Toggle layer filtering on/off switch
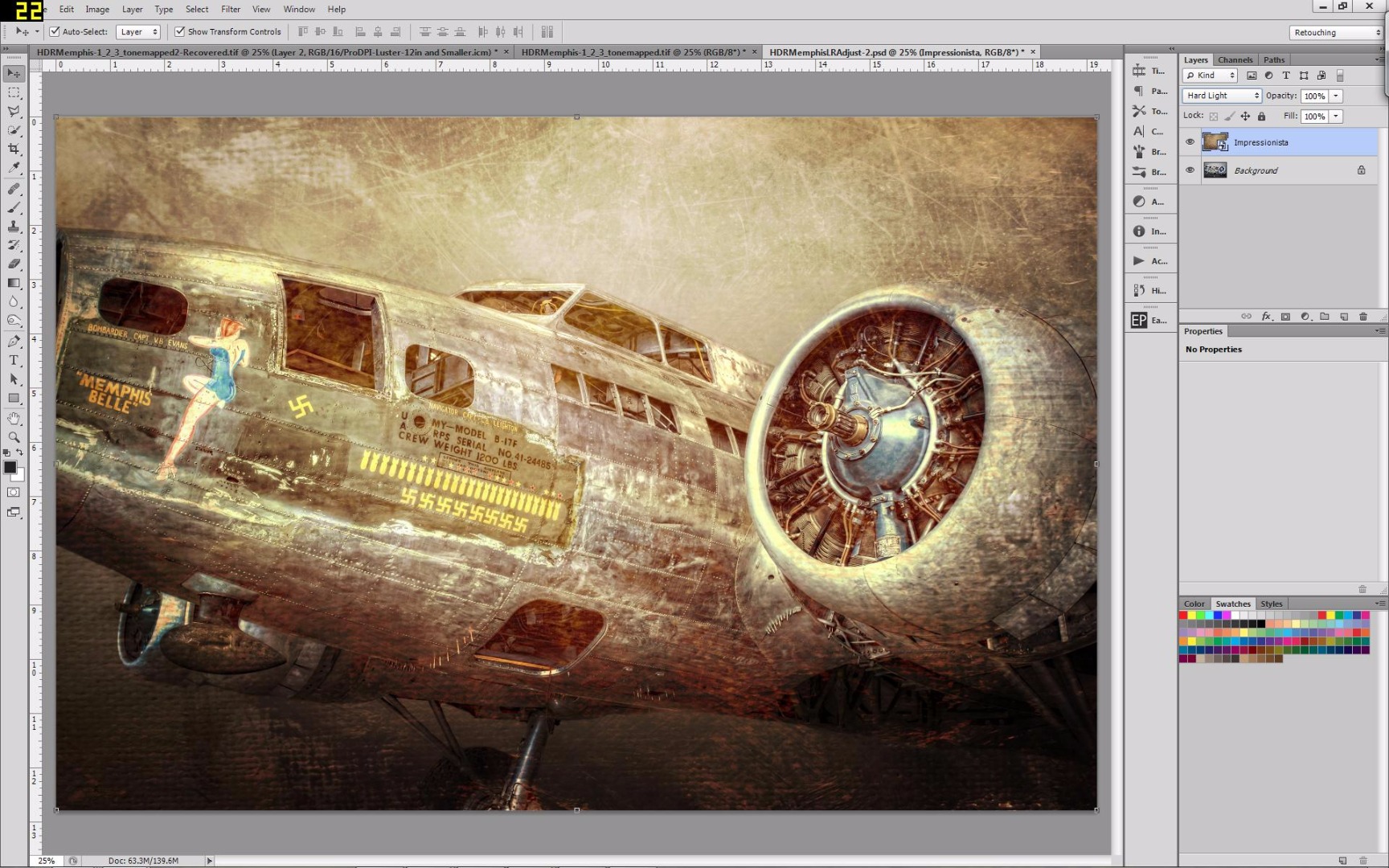Image resolution: width=1389 pixels, height=868 pixels. [1340, 76]
